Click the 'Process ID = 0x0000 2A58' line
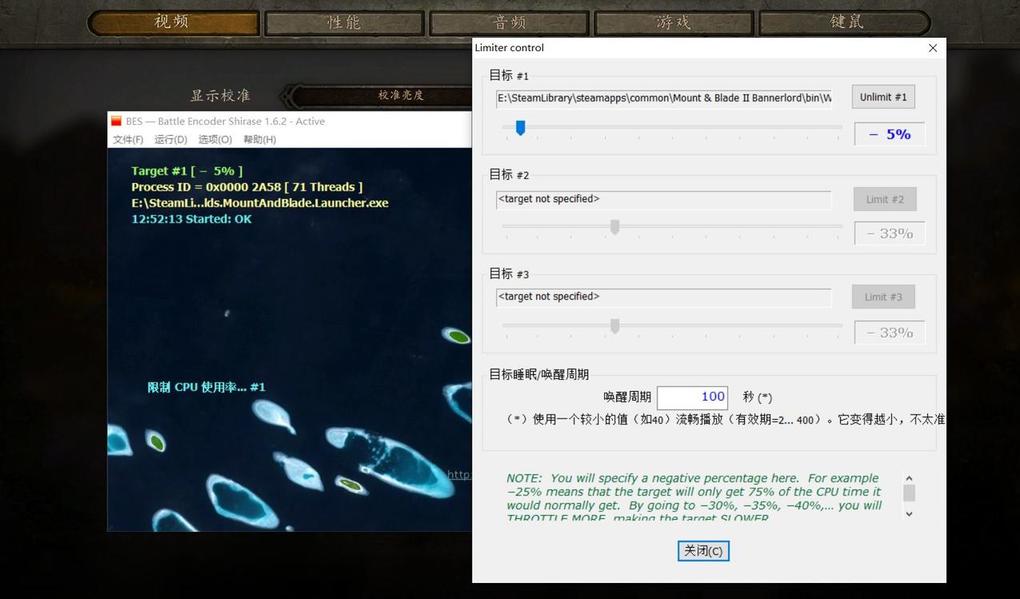Image resolution: width=1020 pixels, height=599 pixels. pos(247,187)
